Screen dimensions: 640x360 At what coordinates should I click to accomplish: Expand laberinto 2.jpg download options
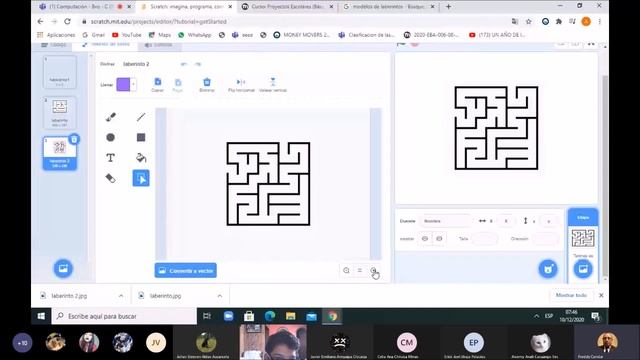click(121, 296)
